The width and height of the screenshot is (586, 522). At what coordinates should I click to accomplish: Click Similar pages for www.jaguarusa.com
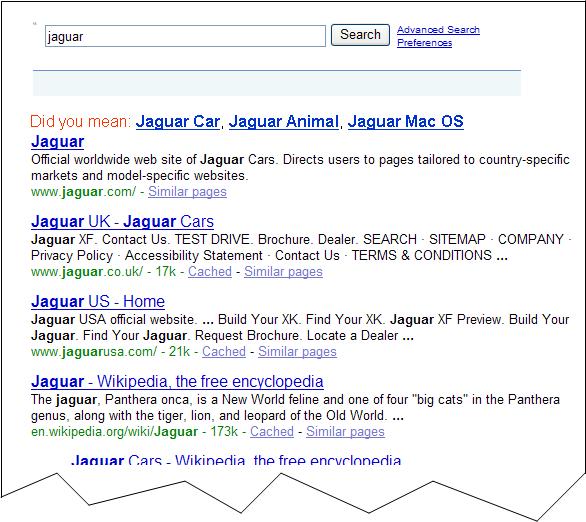tap(297, 352)
